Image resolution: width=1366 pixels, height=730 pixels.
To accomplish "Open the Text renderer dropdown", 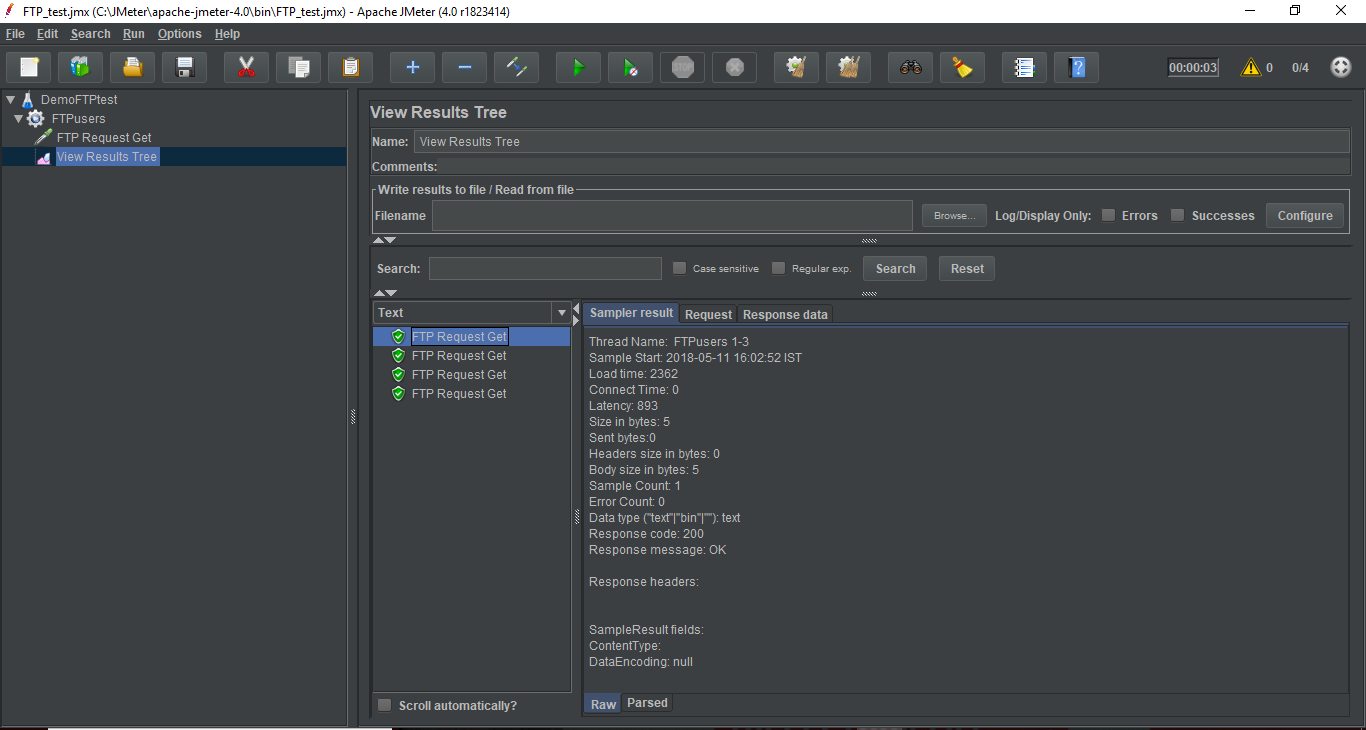I will 561,313.
